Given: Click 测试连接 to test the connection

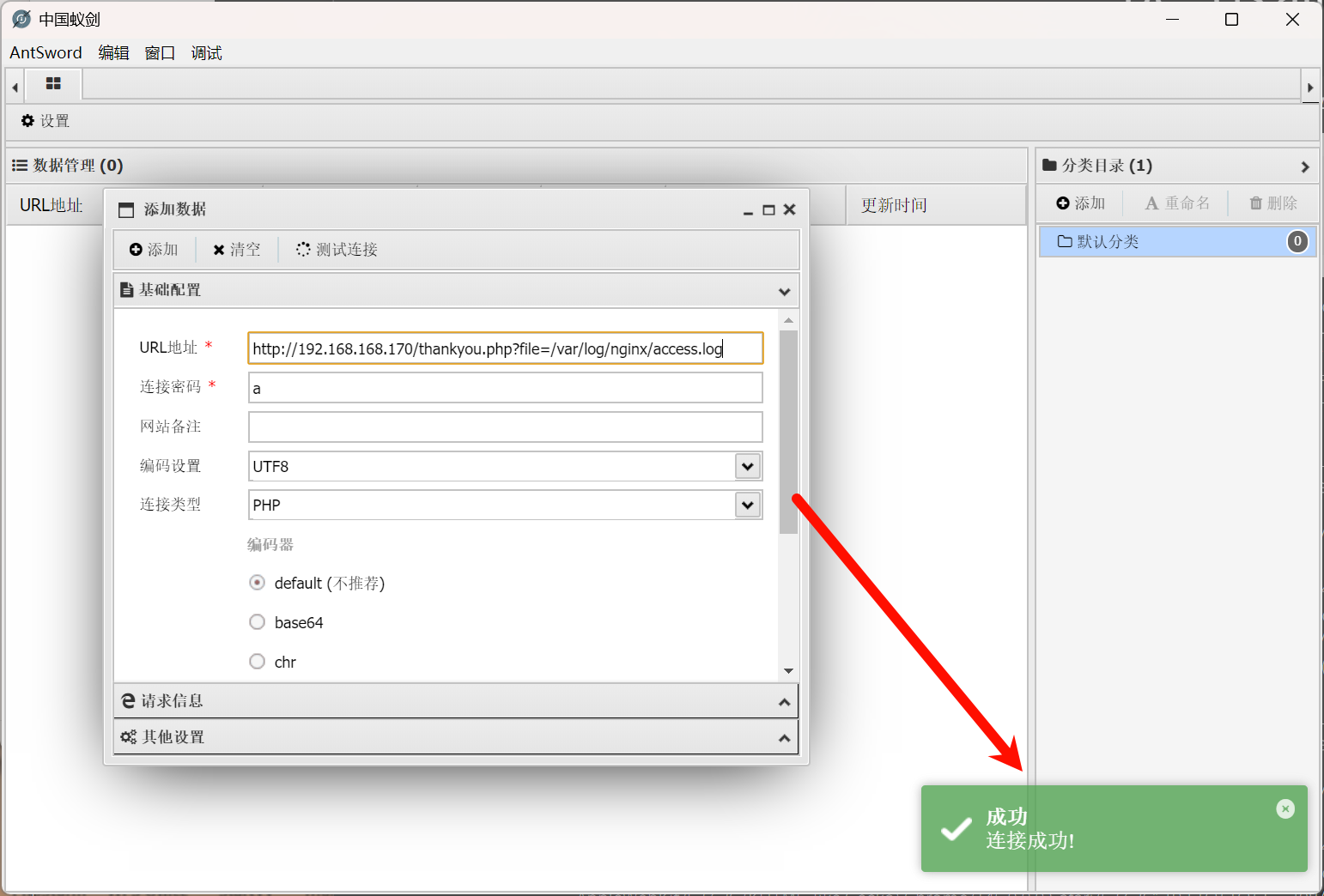Looking at the screenshot, I should [x=337, y=250].
